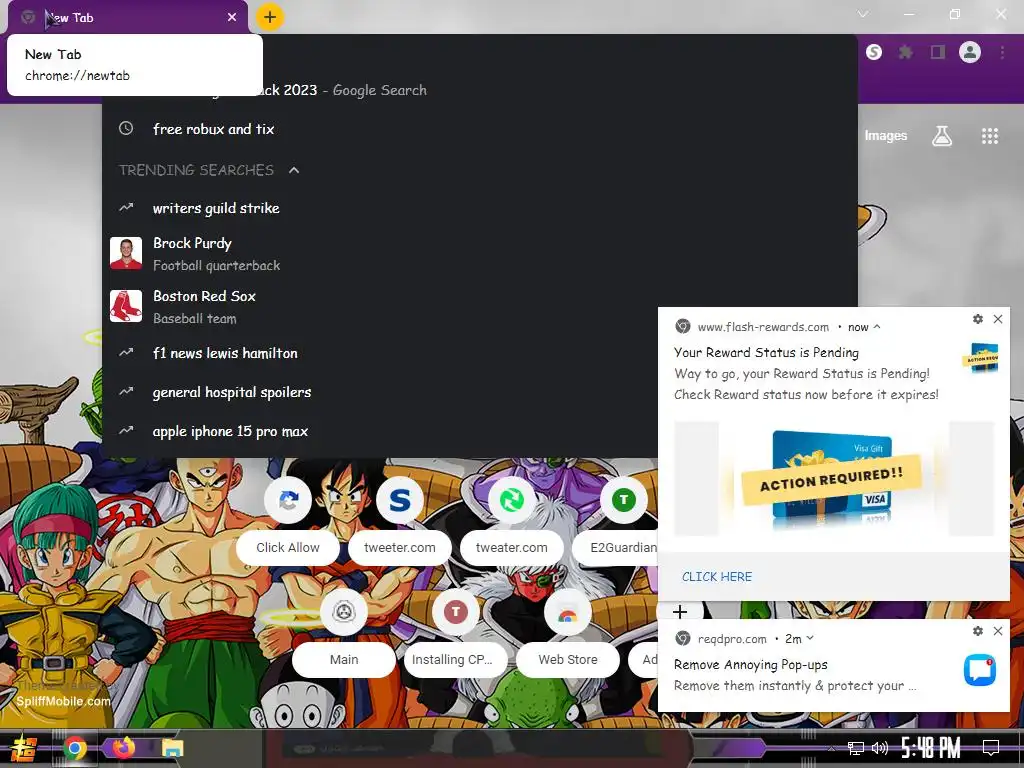Click the 5:48 PM taskbar clock
The height and width of the screenshot is (768, 1024).
click(931, 748)
